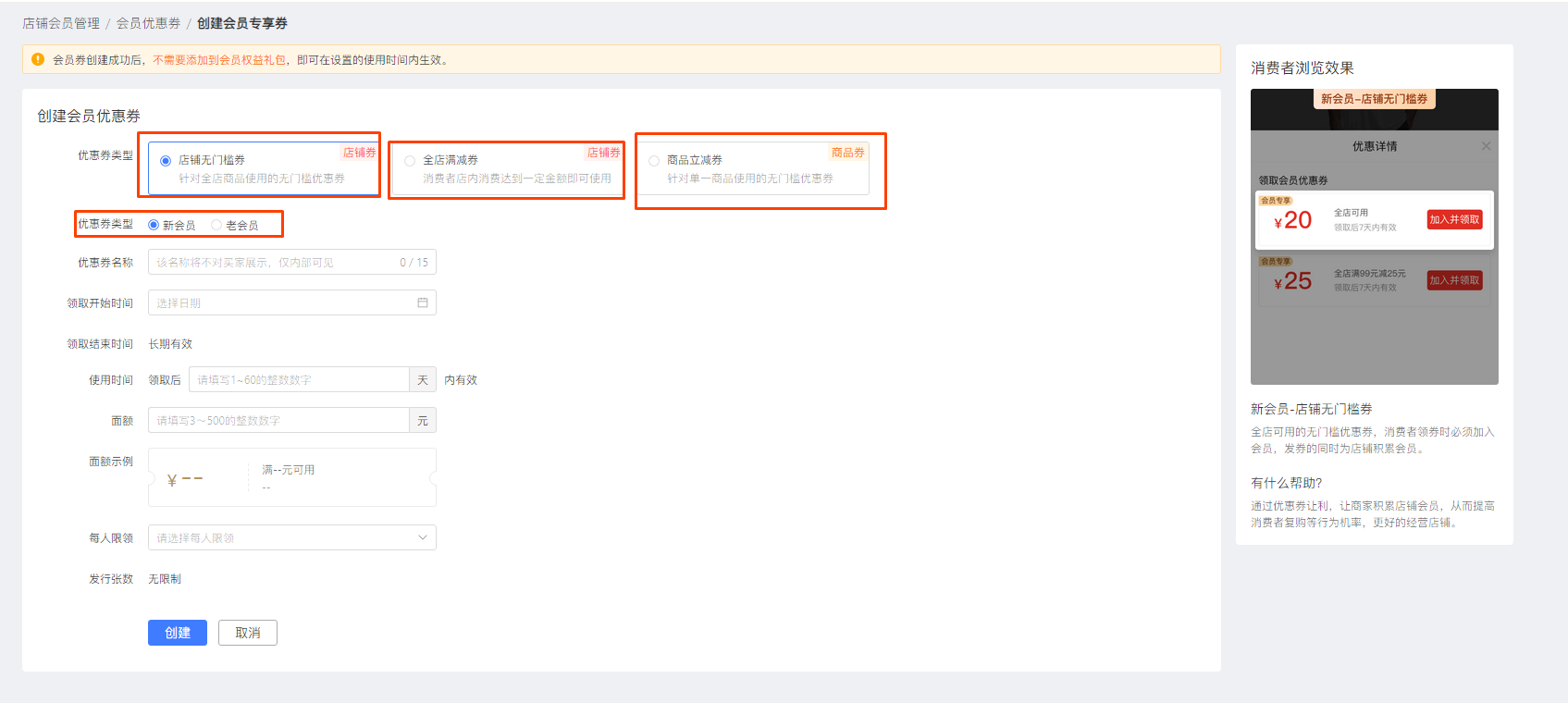Select 老会员 radio button
This screenshot has height=703, width=1568.
(216, 225)
